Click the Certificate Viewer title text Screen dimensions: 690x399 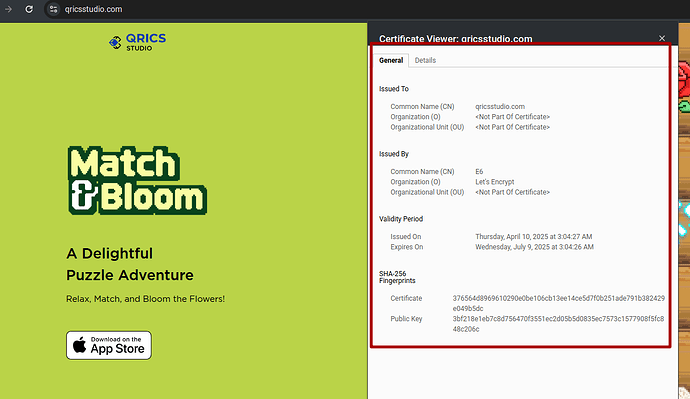[455, 39]
